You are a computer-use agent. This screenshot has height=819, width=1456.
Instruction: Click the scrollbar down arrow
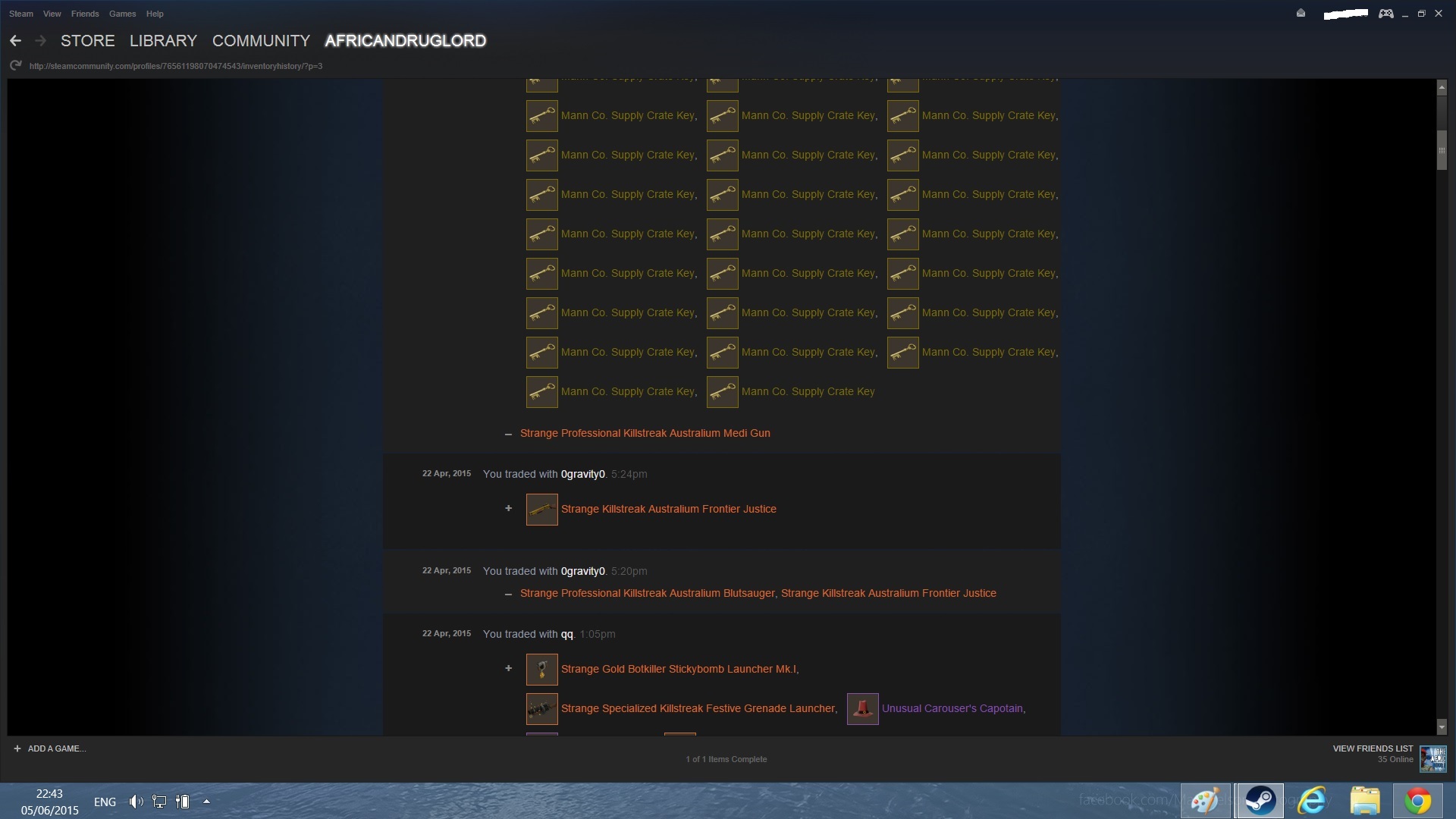tap(1442, 727)
